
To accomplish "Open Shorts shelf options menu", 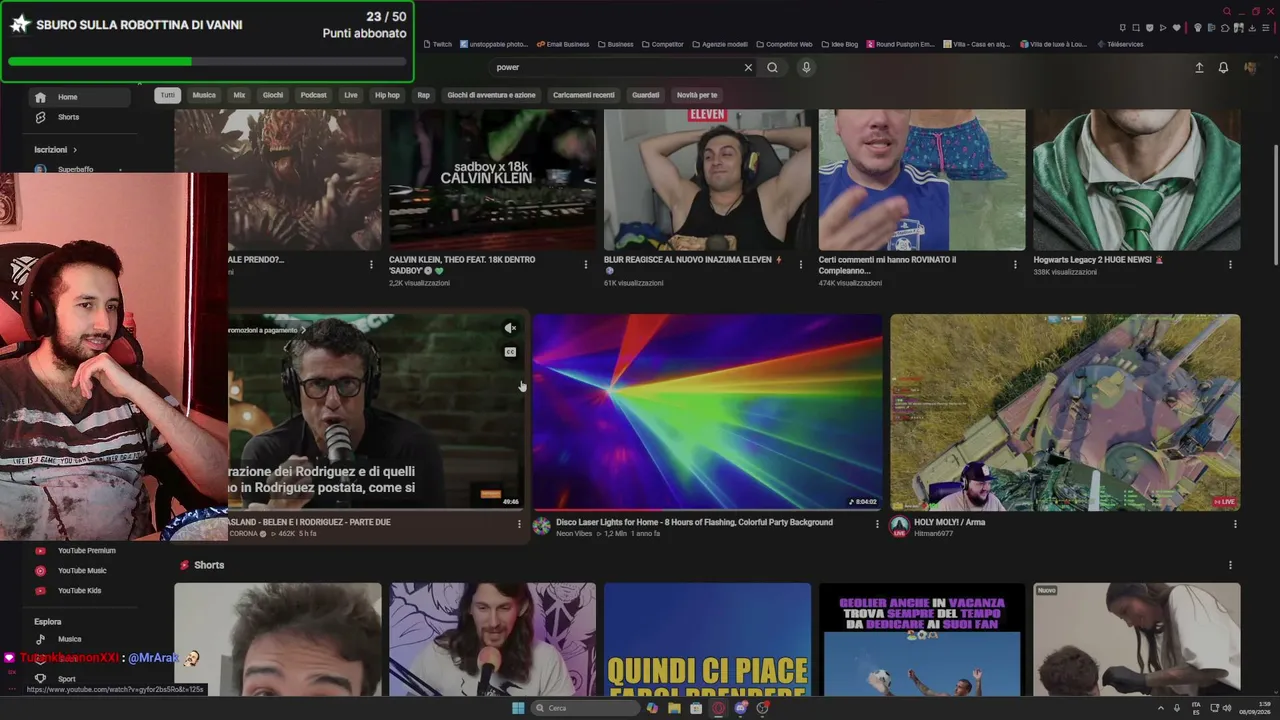I will pyautogui.click(x=1230, y=565).
